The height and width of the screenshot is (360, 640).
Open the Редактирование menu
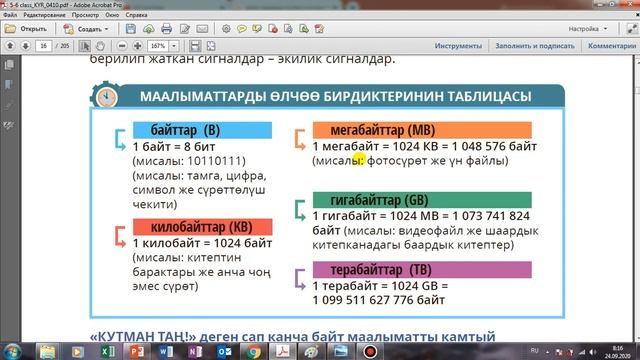pos(44,15)
